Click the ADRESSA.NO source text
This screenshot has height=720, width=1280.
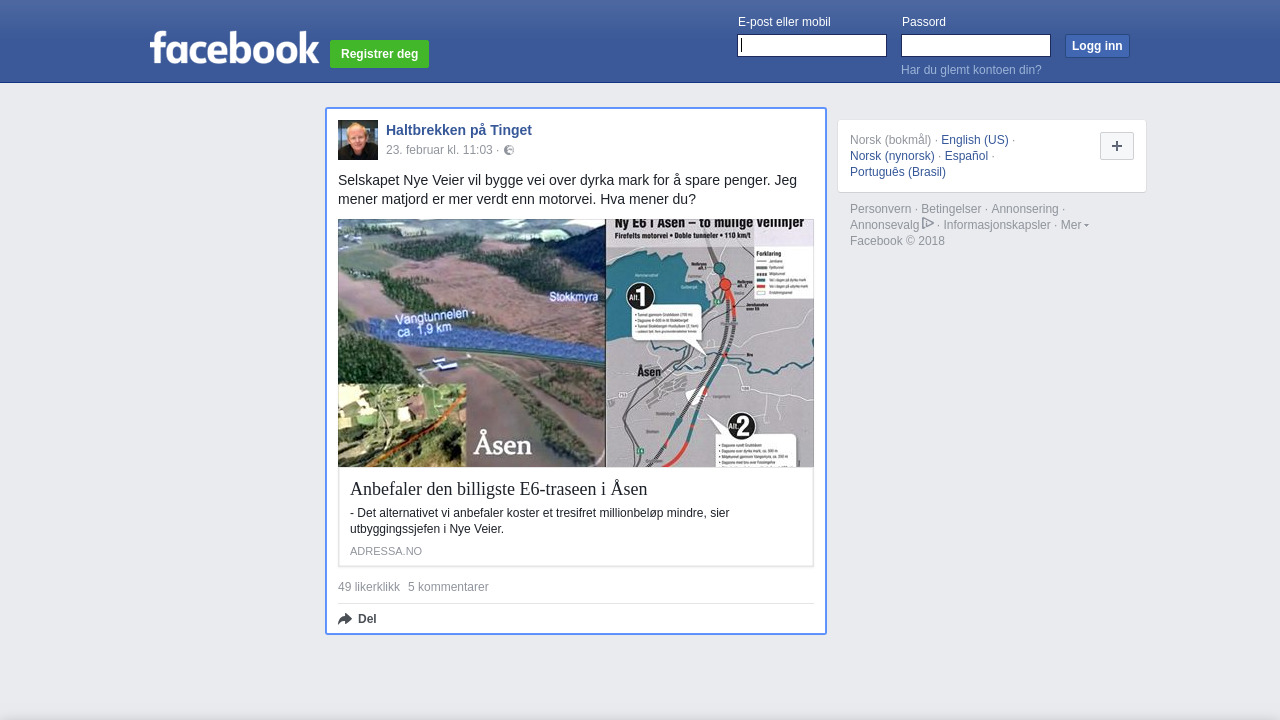[386, 551]
